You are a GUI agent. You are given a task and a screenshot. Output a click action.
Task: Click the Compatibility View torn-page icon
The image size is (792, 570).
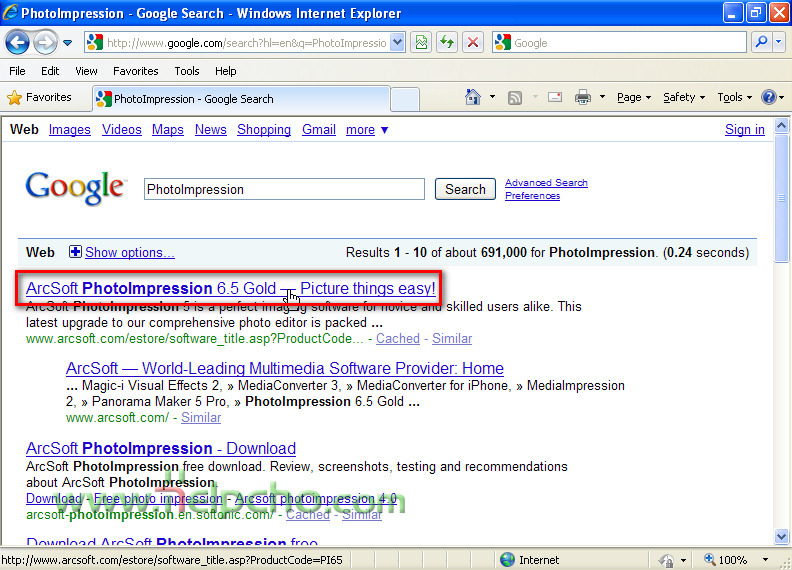421,43
